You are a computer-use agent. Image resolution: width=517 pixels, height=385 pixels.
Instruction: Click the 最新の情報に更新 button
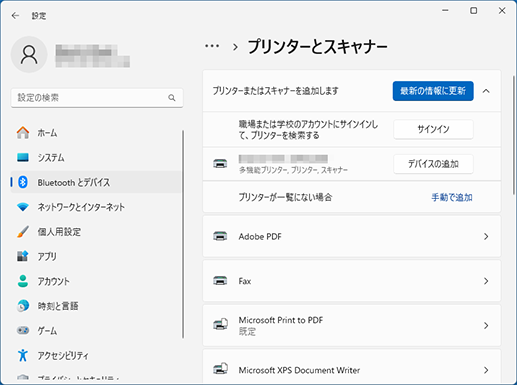pyautogui.click(x=433, y=91)
